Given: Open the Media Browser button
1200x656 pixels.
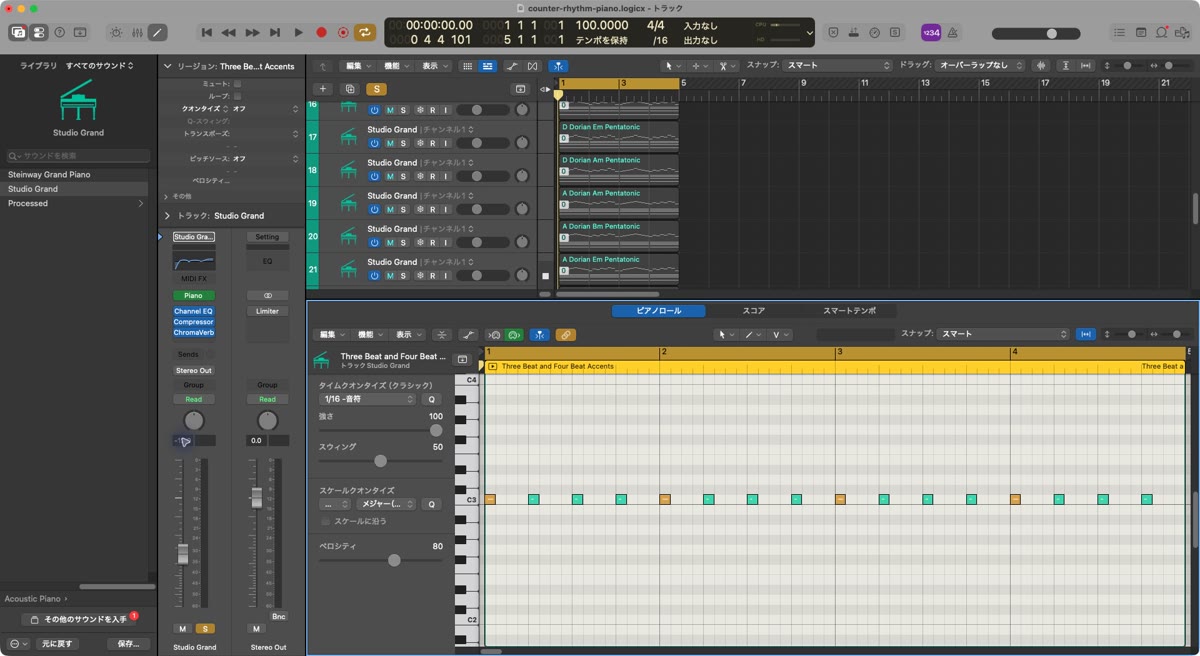Looking at the screenshot, I should pos(1181,32).
